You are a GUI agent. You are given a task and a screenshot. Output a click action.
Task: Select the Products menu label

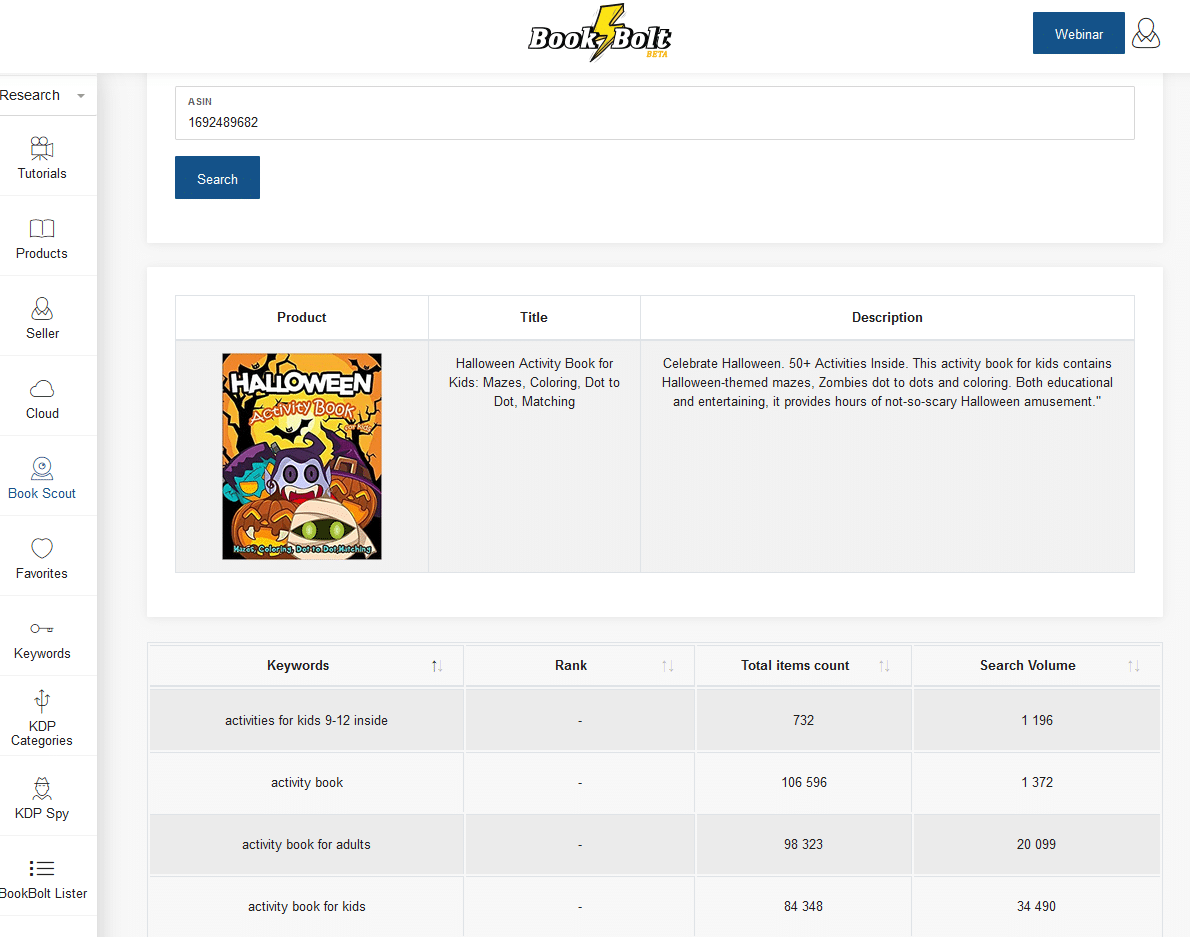point(42,253)
